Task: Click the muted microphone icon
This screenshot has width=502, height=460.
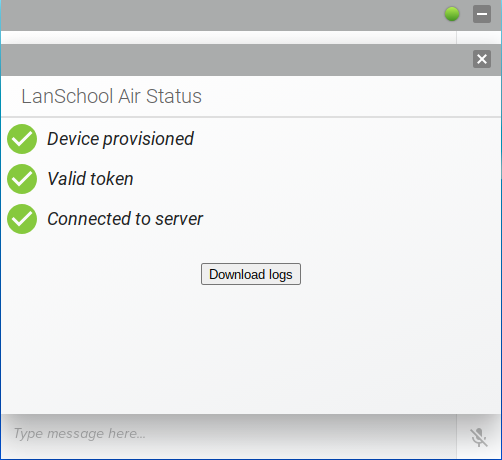Action: (479, 437)
